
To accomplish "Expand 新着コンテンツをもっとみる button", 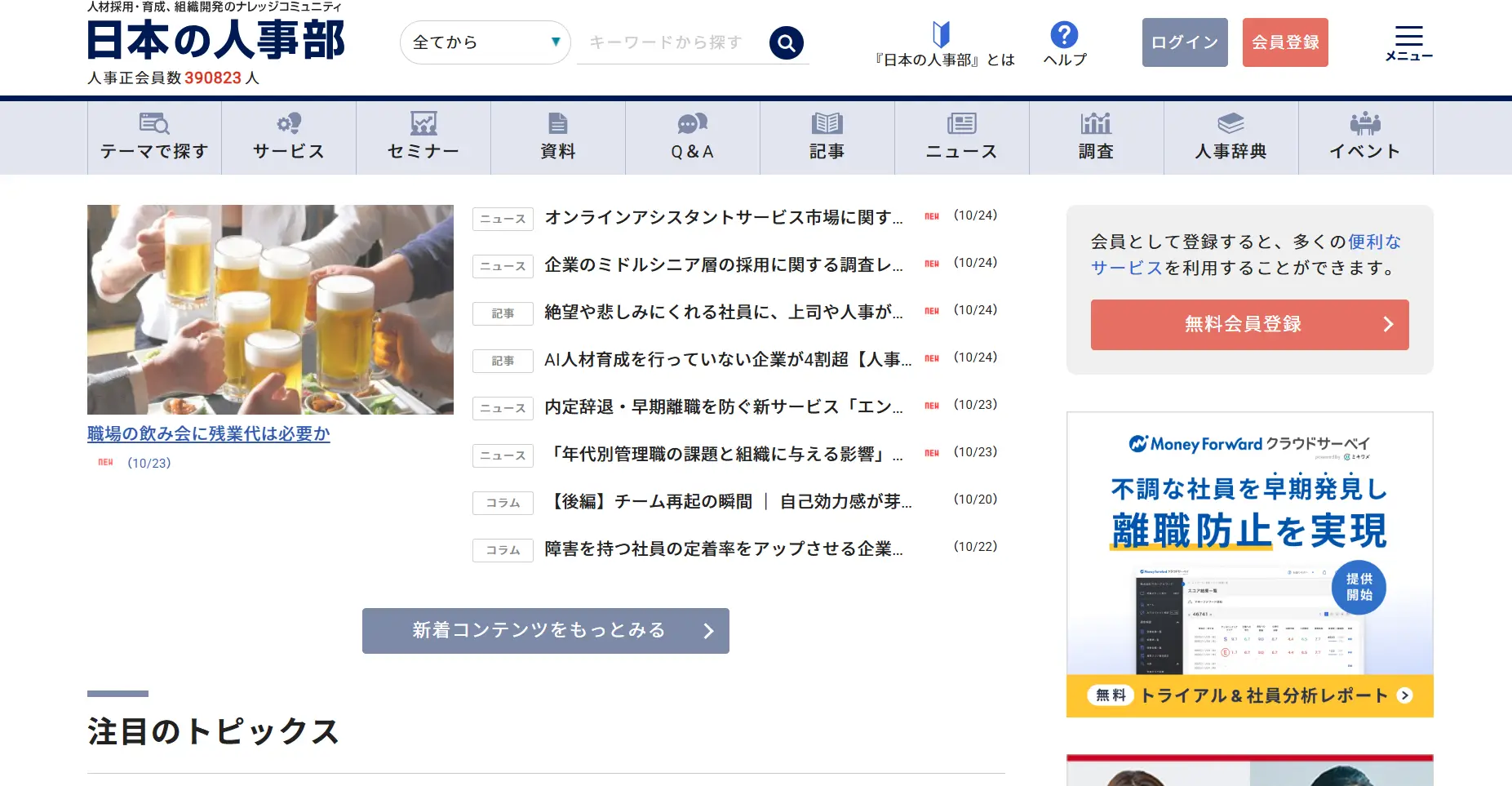I will click(545, 631).
